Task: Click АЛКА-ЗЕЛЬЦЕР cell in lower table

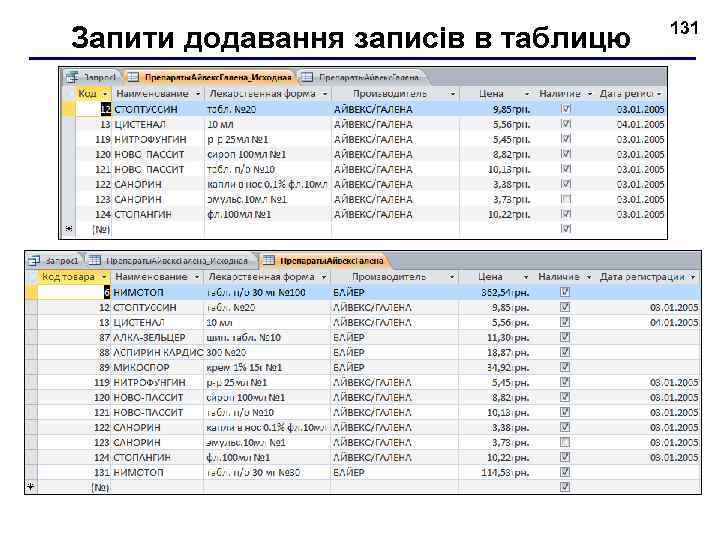Action: pos(158,338)
